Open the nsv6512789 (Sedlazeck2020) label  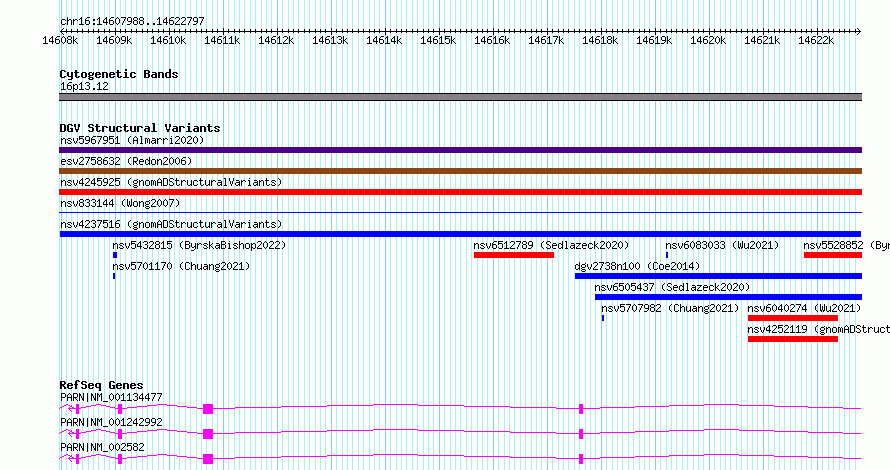(552, 245)
